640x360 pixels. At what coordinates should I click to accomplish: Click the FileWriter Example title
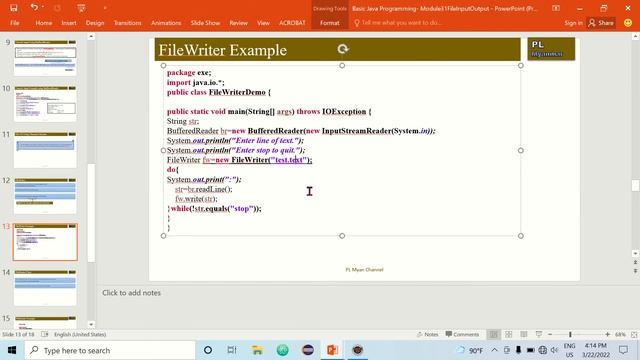click(222, 50)
